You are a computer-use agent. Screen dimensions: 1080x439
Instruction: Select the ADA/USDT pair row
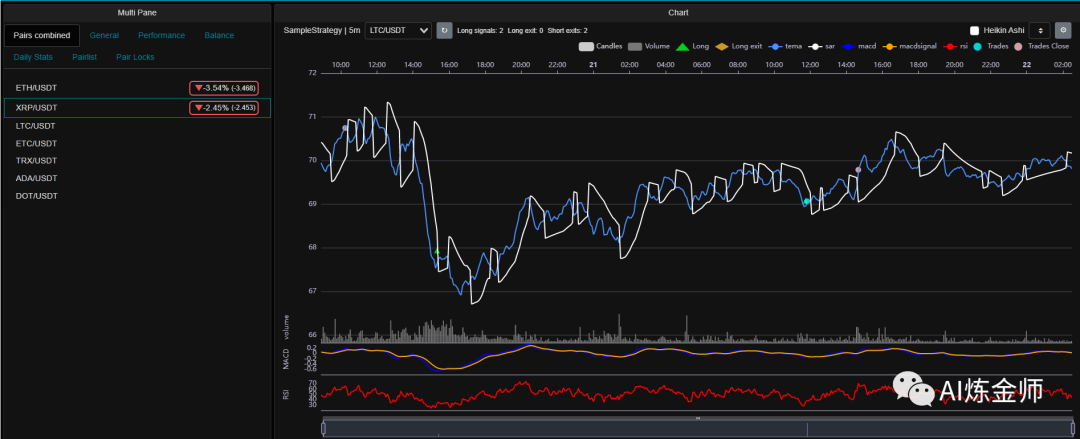pyautogui.click(x=137, y=178)
